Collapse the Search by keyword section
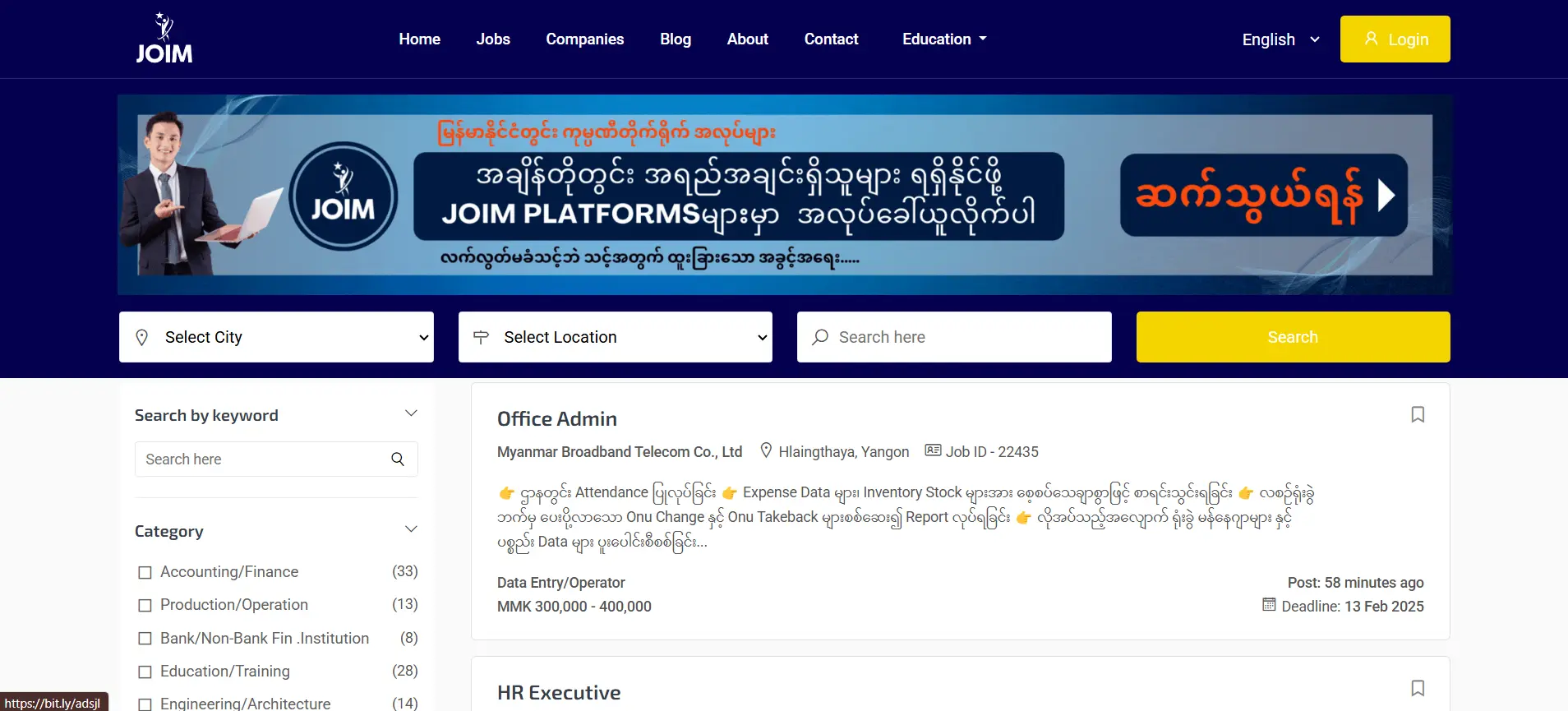 (412, 413)
